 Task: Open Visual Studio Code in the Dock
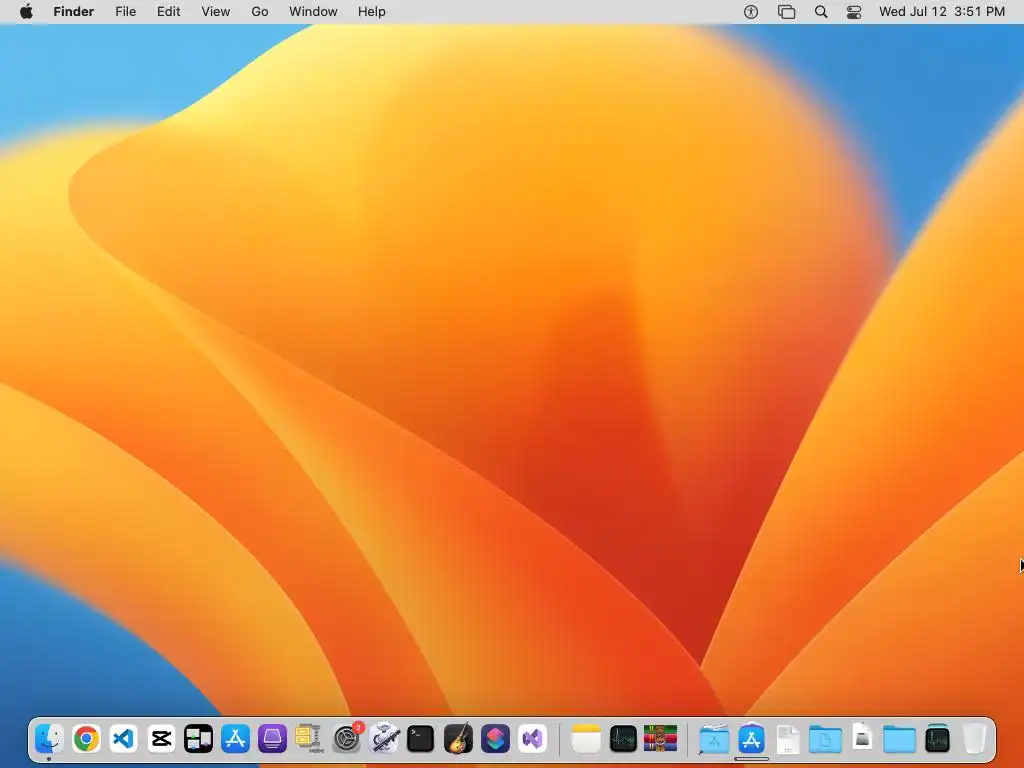pos(123,739)
